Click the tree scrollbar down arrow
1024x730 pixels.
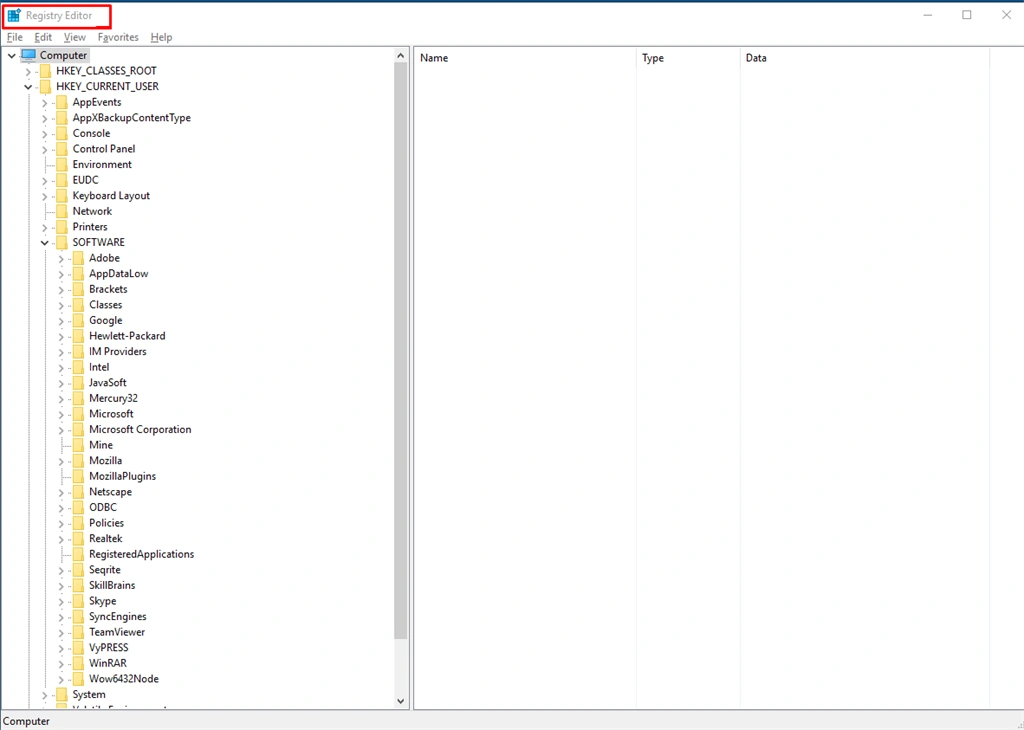(400, 701)
